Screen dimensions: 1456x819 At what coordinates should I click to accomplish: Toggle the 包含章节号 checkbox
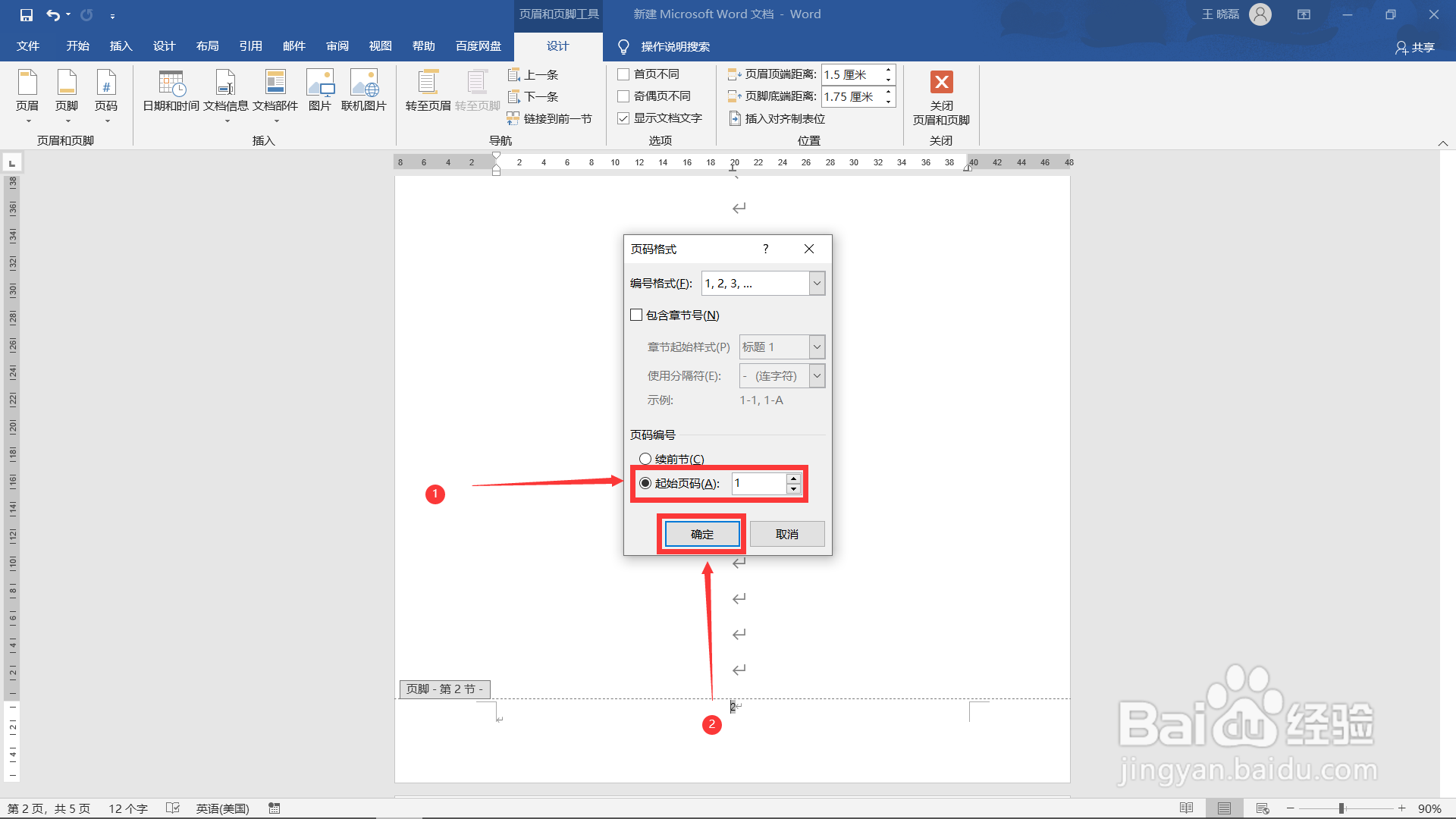[x=637, y=315]
